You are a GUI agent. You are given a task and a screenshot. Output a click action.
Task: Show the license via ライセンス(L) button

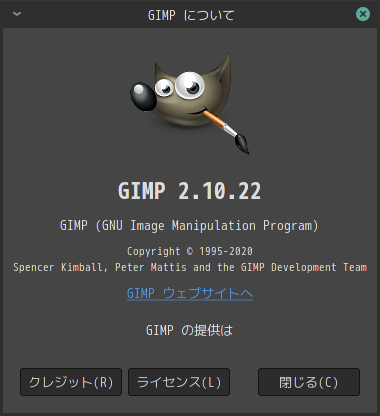(x=179, y=382)
